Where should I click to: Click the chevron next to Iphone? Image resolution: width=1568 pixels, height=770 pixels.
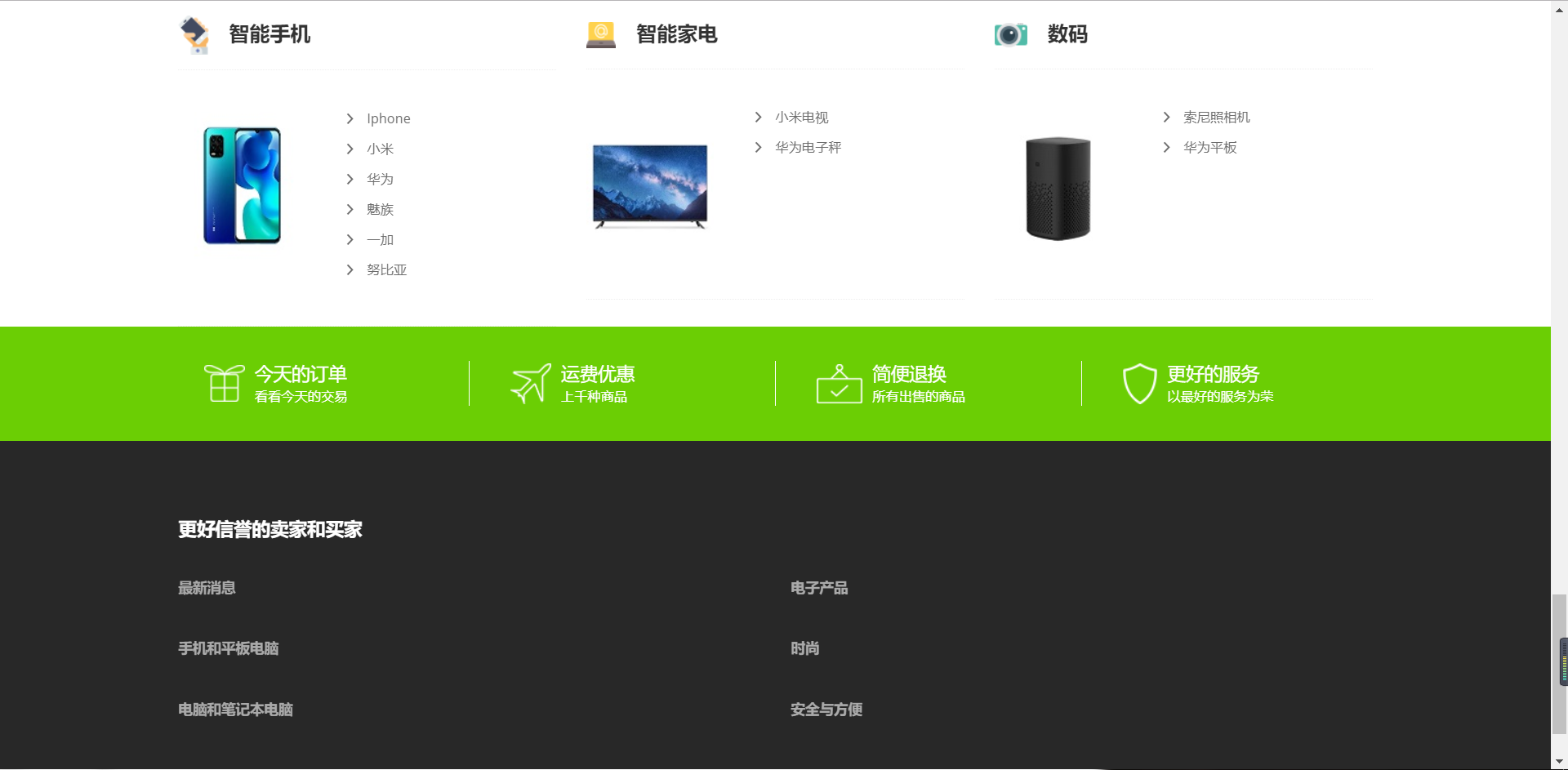click(350, 118)
